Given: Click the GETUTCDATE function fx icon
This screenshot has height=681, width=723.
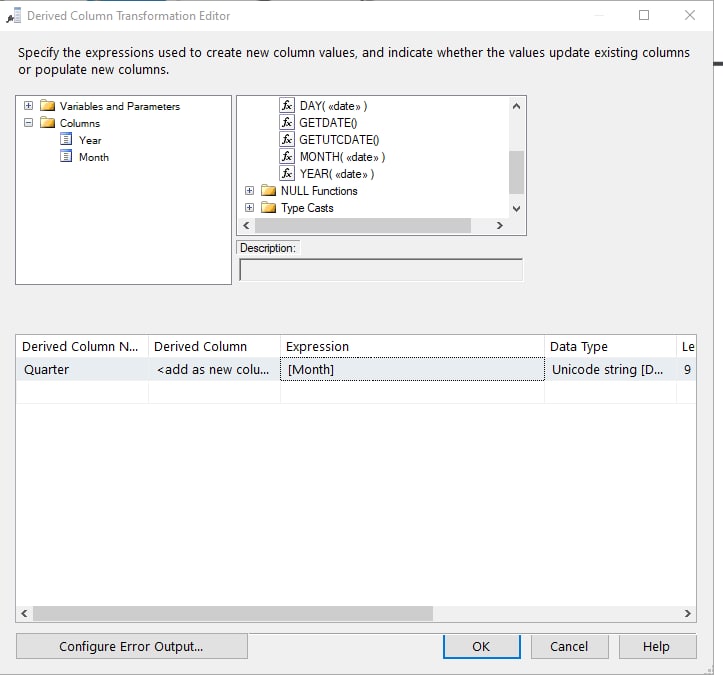Looking at the screenshot, I should pyautogui.click(x=287, y=140).
